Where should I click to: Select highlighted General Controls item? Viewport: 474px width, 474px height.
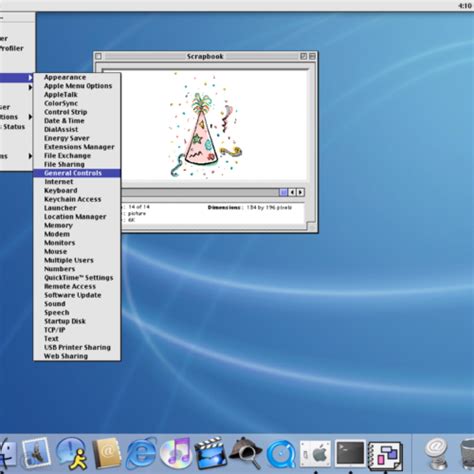(77, 173)
